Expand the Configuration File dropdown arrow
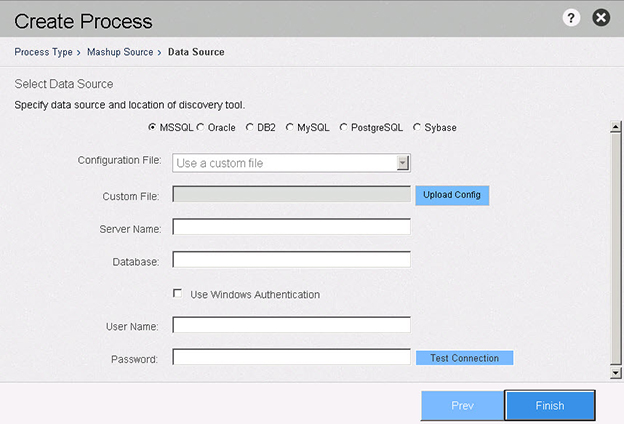 [x=403, y=163]
